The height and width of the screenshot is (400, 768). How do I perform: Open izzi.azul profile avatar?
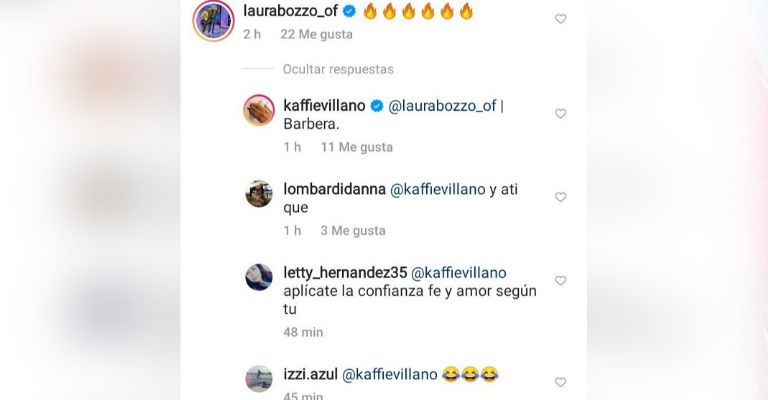click(x=259, y=378)
